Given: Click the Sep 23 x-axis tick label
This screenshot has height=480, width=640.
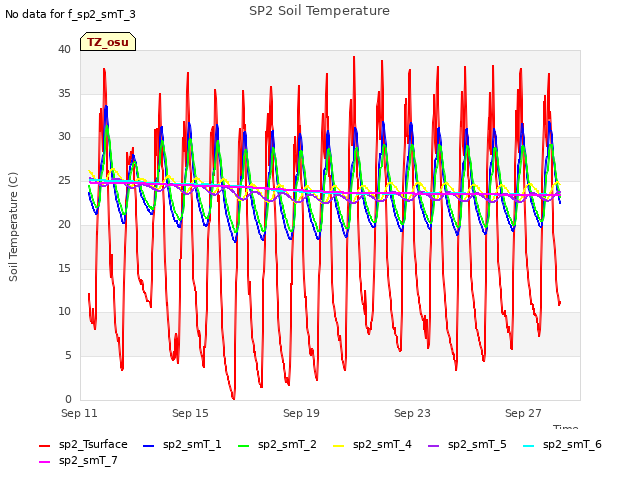Looking at the screenshot, I should [412, 413].
